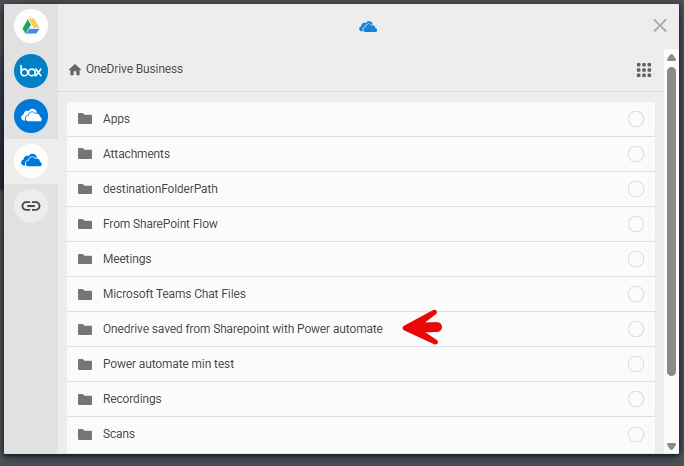Open the From SharePoint Flow folder
Screen dimensions: 684x466
tap(160, 224)
